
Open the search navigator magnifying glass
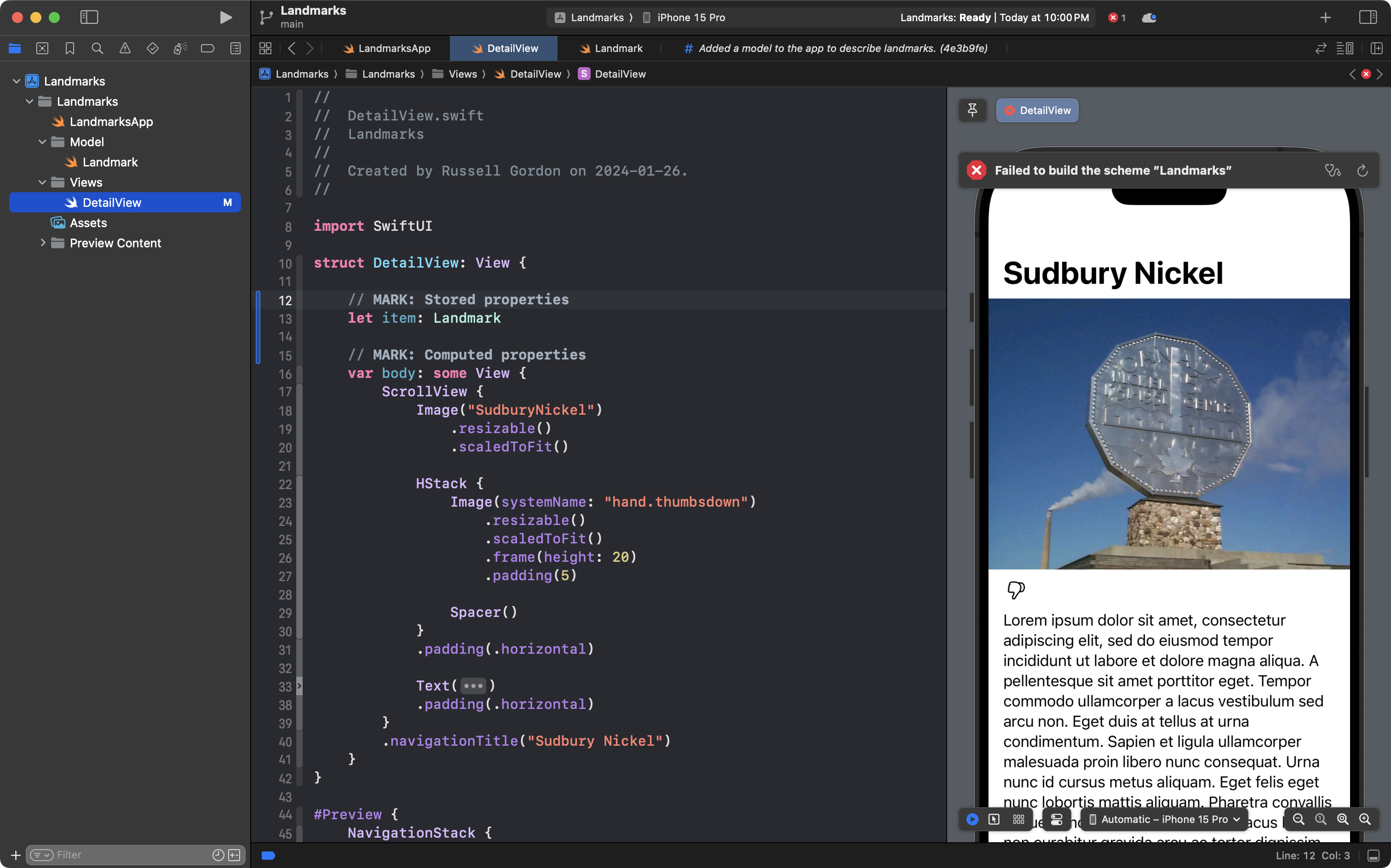tap(97, 48)
